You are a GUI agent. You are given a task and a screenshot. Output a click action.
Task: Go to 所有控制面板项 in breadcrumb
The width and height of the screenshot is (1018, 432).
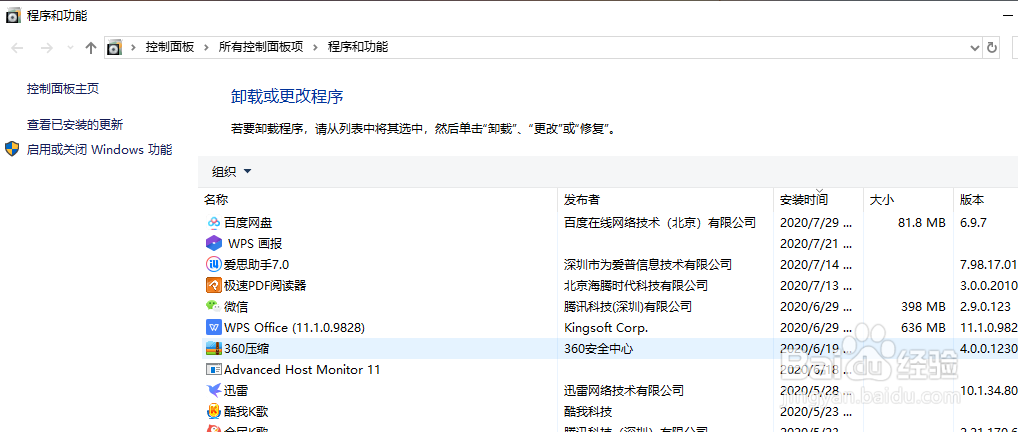(260, 47)
